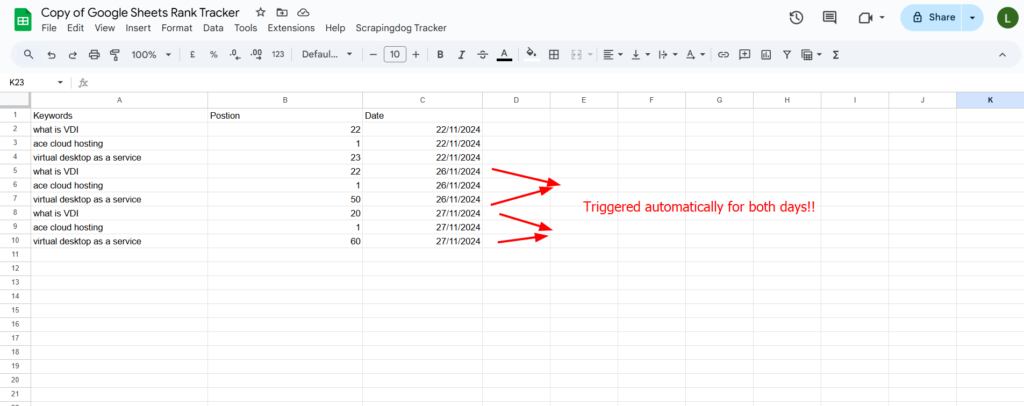The width and height of the screenshot is (1024, 406).
Task: Open the share options arrow
Action: tap(972, 18)
